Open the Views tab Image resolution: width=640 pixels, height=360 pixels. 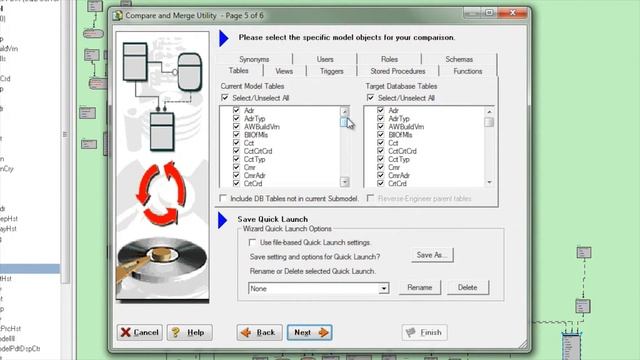(x=284, y=71)
